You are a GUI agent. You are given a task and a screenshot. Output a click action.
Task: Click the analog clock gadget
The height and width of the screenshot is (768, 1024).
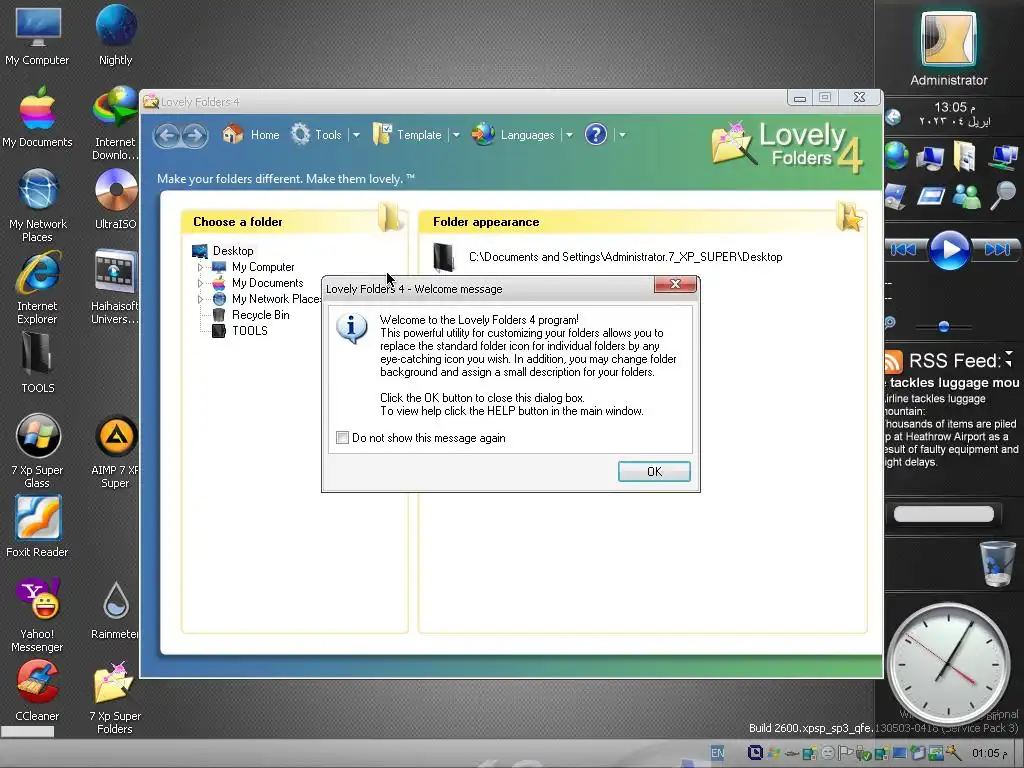(x=948, y=664)
